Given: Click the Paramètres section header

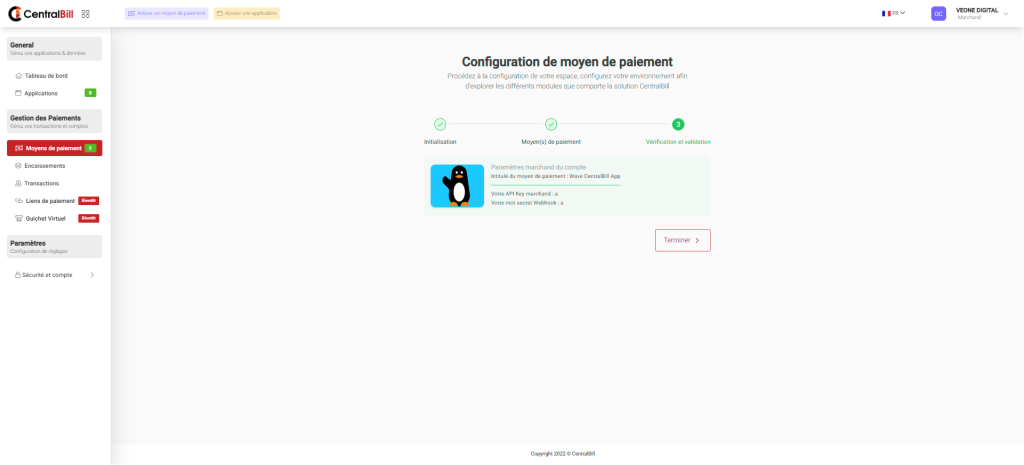Looking at the screenshot, I should point(55,246).
